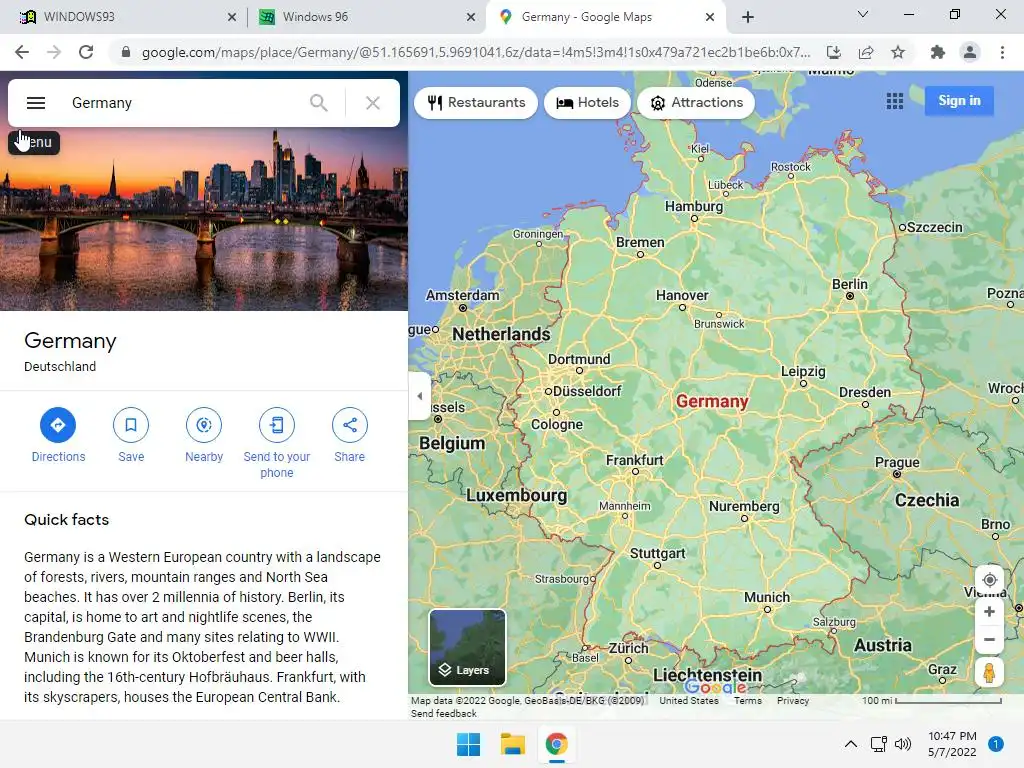Open the Windows Start menu
The image size is (1024, 768).
click(468, 744)
